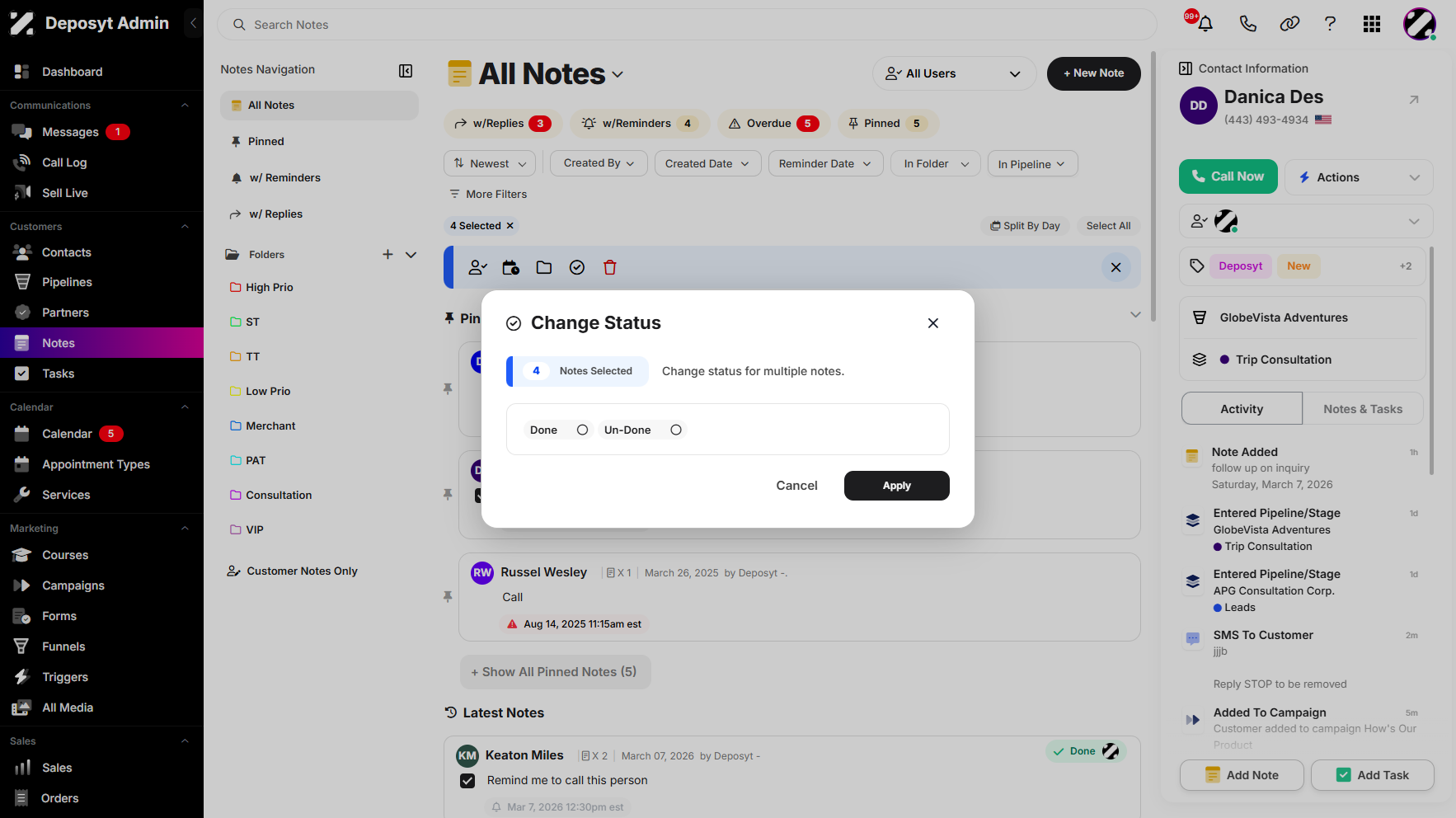Viewport: 1456px width, 818px height.
Task: Switch to the Activity tab
Action: pyautogui.click(x=1242, y=409)
